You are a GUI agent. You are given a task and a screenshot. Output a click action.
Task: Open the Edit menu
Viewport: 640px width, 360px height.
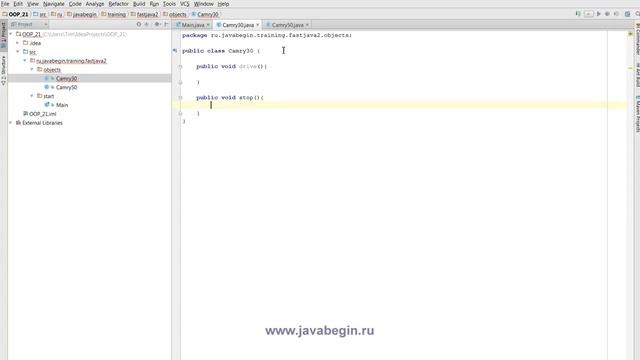(18, 4)
